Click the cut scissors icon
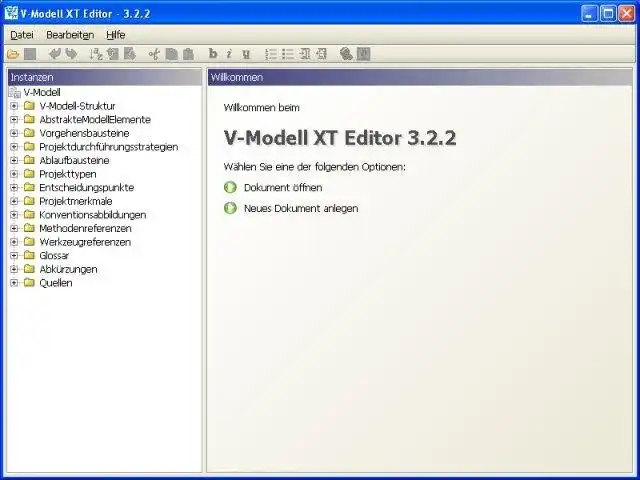640x480 pixels. coord(154,54)
